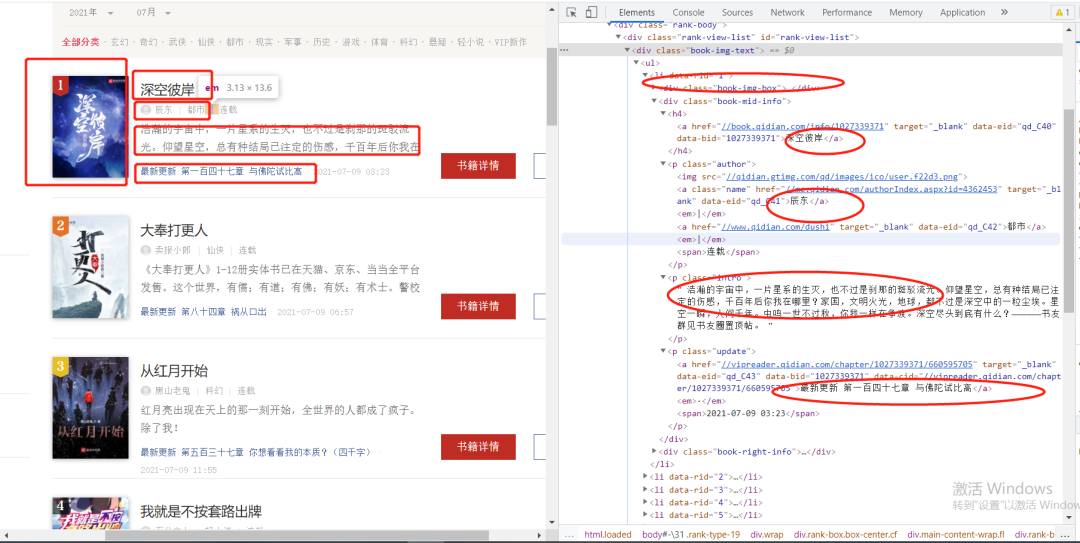Expand the book-right-info div node
Viewport: 1080px width, 543px height.
654,451
